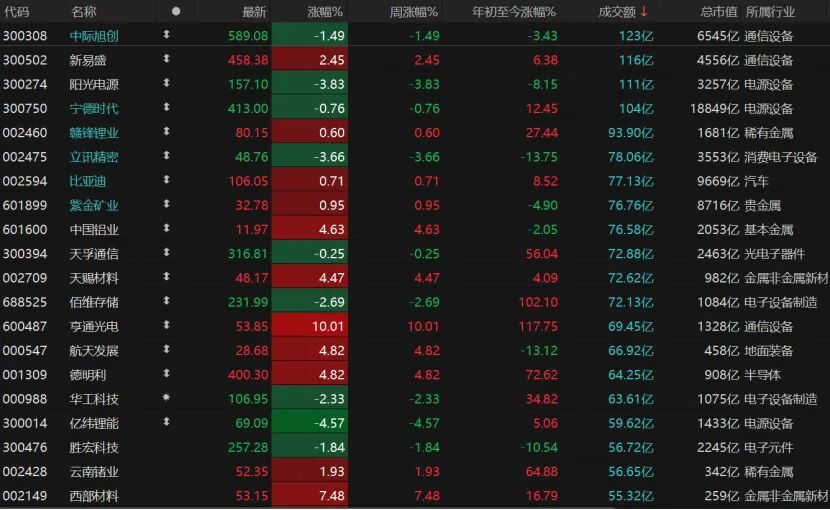Click the up-down marker icon for 中国铝业
This screenshot has width=830, height=510.
click(x=166, y=229)
